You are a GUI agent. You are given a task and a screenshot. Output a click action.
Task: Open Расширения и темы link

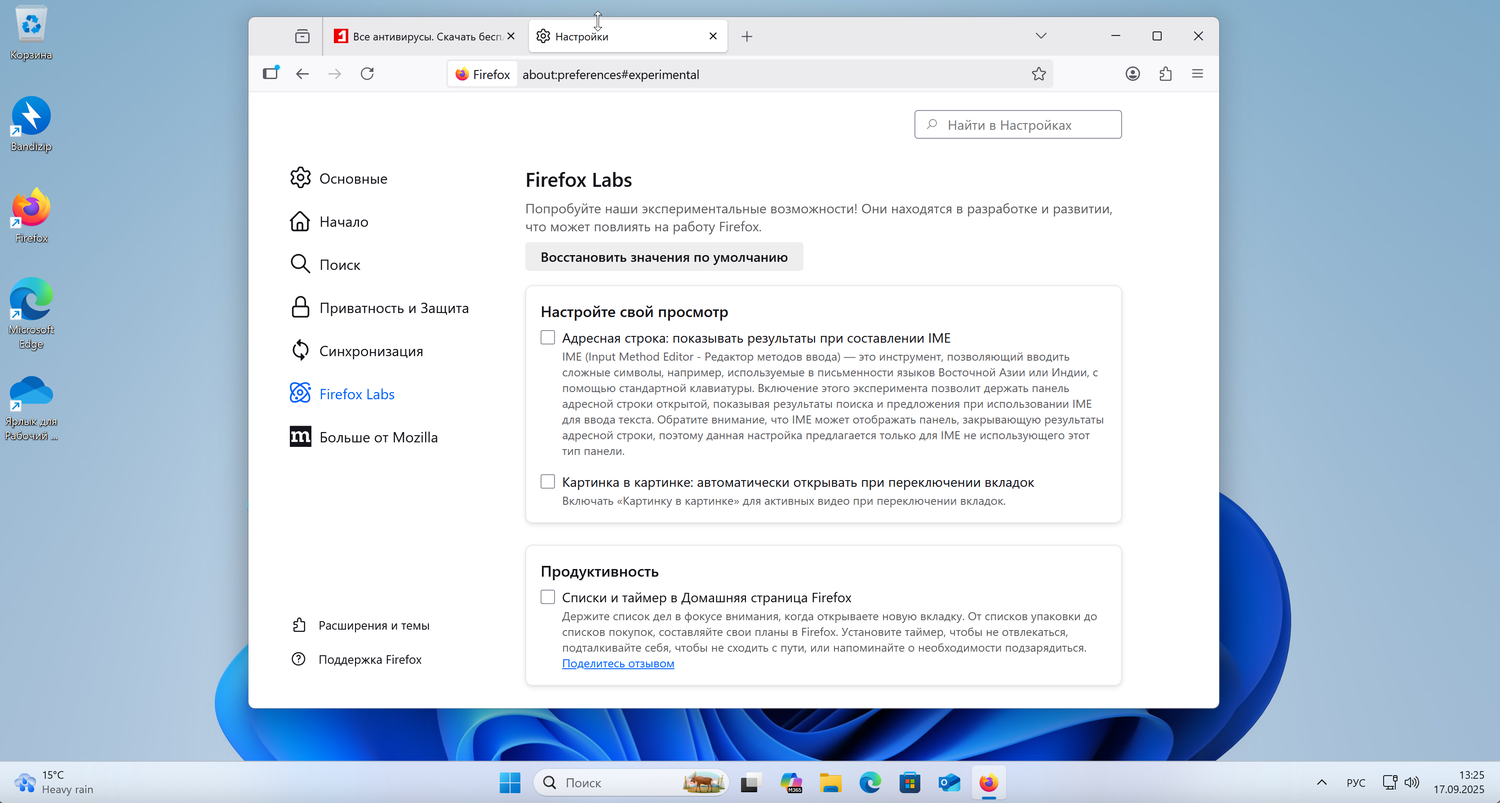(360, 626)
